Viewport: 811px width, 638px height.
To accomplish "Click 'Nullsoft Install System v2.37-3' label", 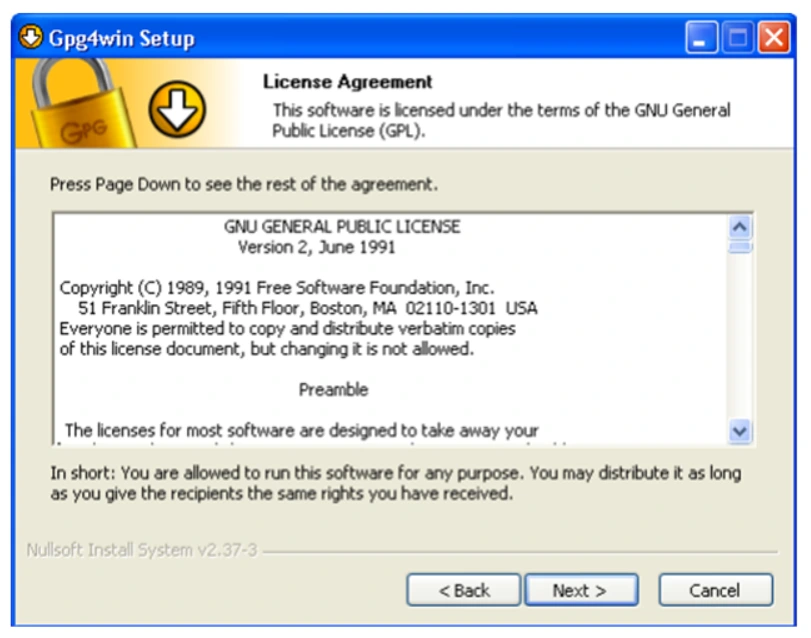I will click(x=142, y=550).
